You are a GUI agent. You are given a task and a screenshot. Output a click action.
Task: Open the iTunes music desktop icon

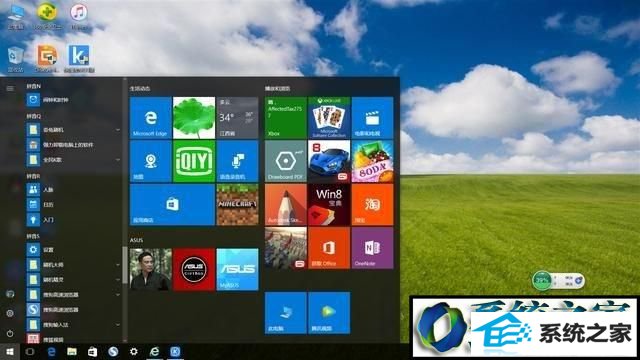pos(79,16)
